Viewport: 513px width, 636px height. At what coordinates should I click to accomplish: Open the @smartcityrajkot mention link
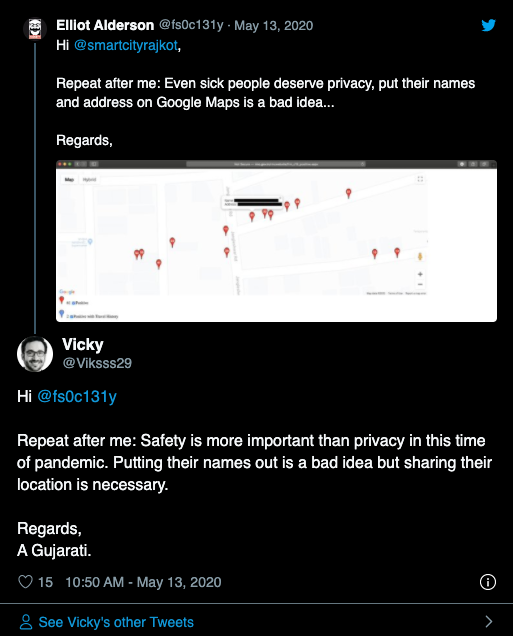click(x=126, y=45)
